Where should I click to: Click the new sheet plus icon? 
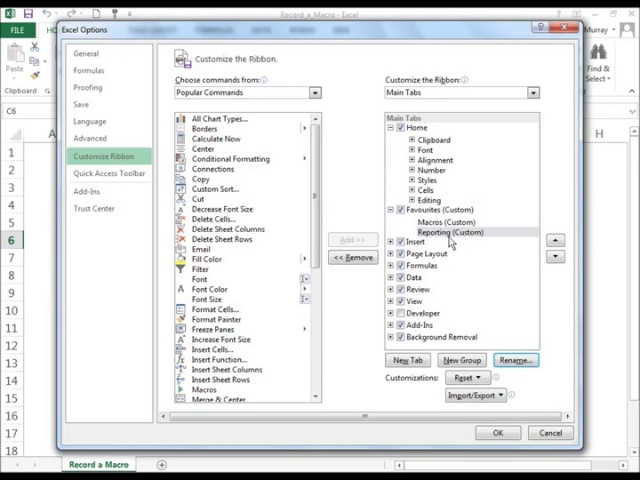(x=162, y=465)
